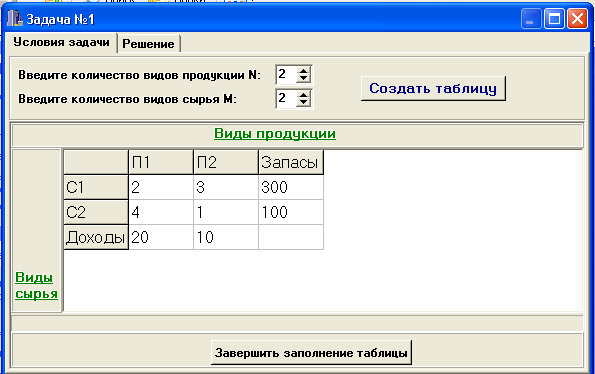Switch to the Решение tab

click(x=148, y=44)
